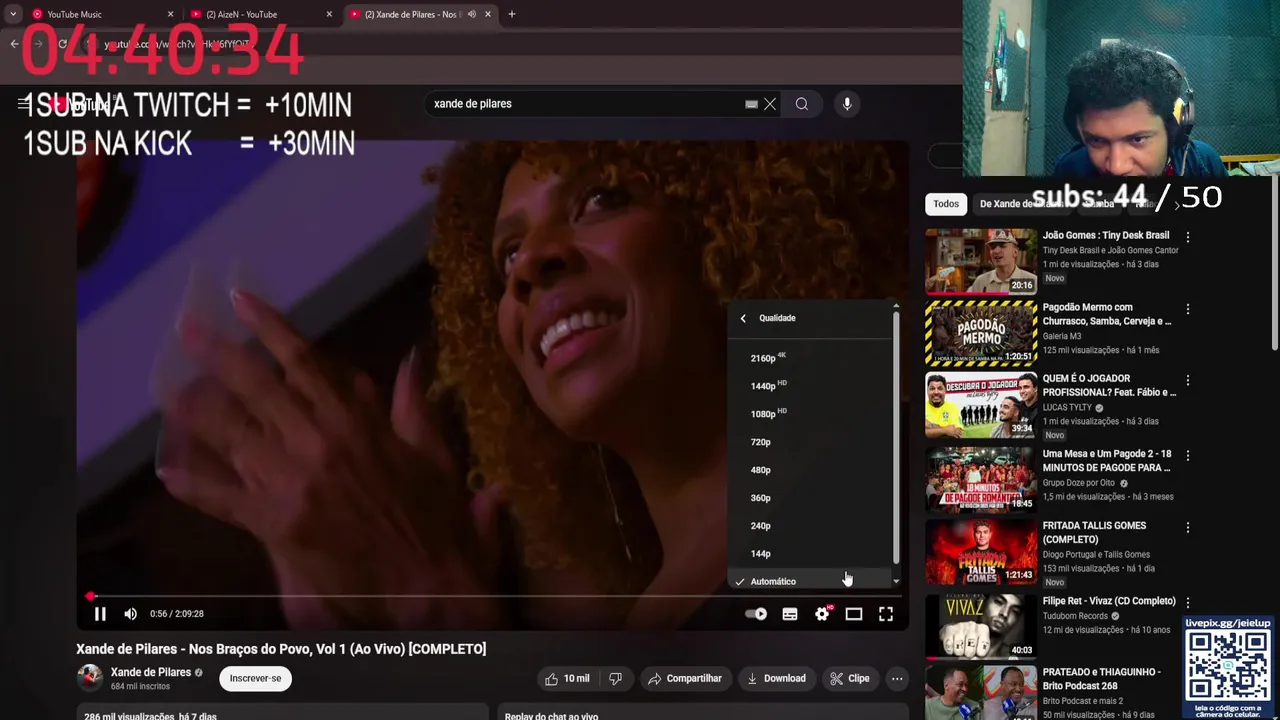The width and height of the screenshot is (1280, 720).
Task: Open options menu for QUEM É O JOGADOR video
Action: click(x=1188, y=380)
